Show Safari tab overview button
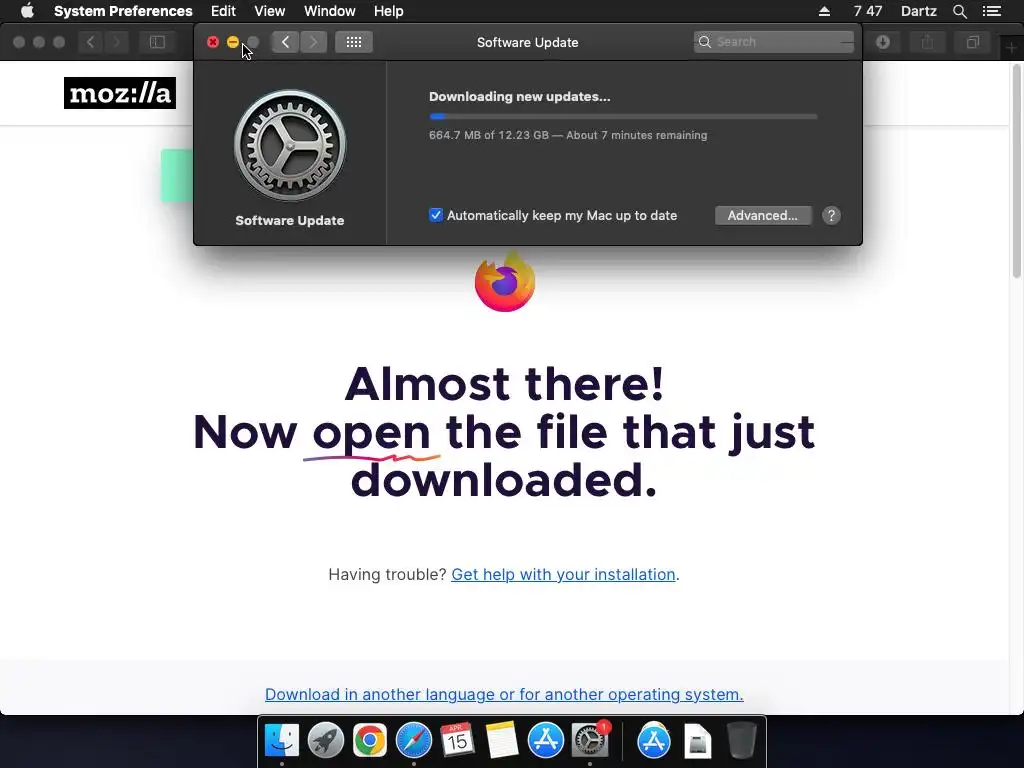Screen dimensions: 1024x768 point(972,42)
